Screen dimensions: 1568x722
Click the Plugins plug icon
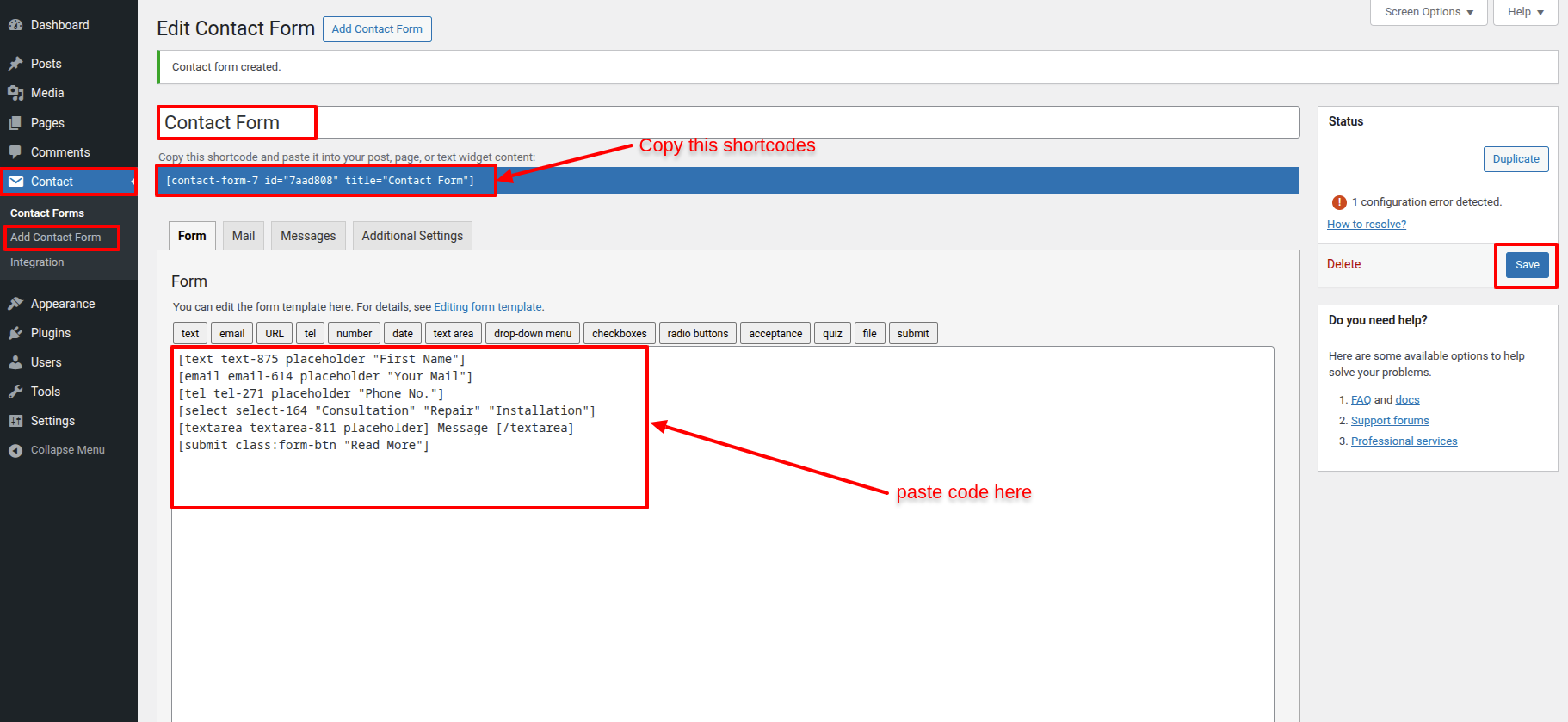tap(15, 333)
